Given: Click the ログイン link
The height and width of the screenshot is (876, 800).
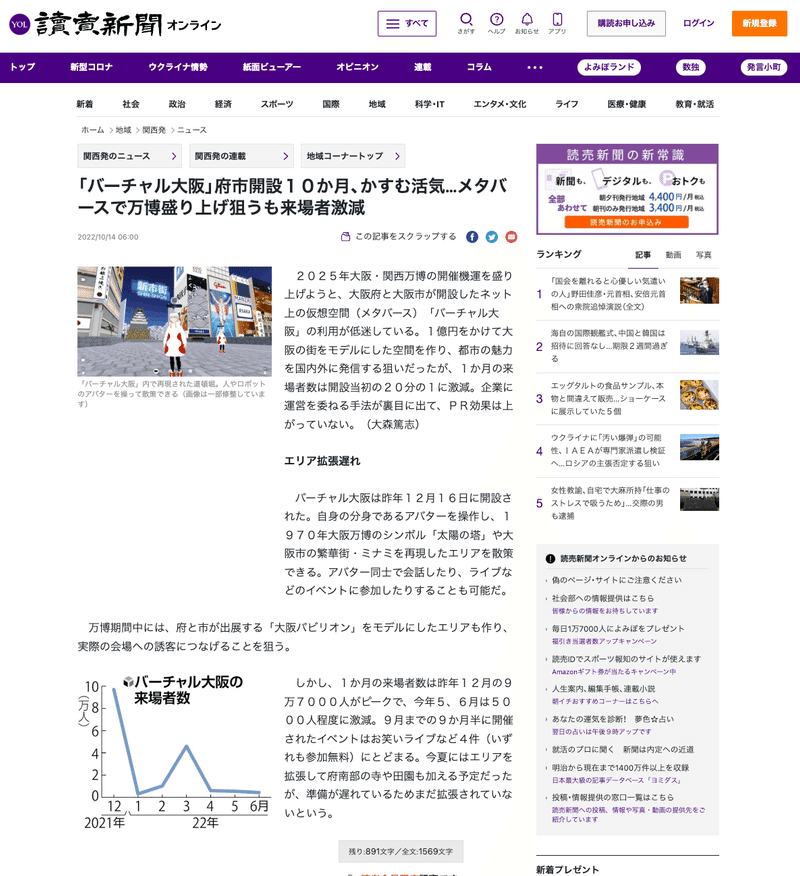Looking at the screenshot, I should click(x=699, y=23).
